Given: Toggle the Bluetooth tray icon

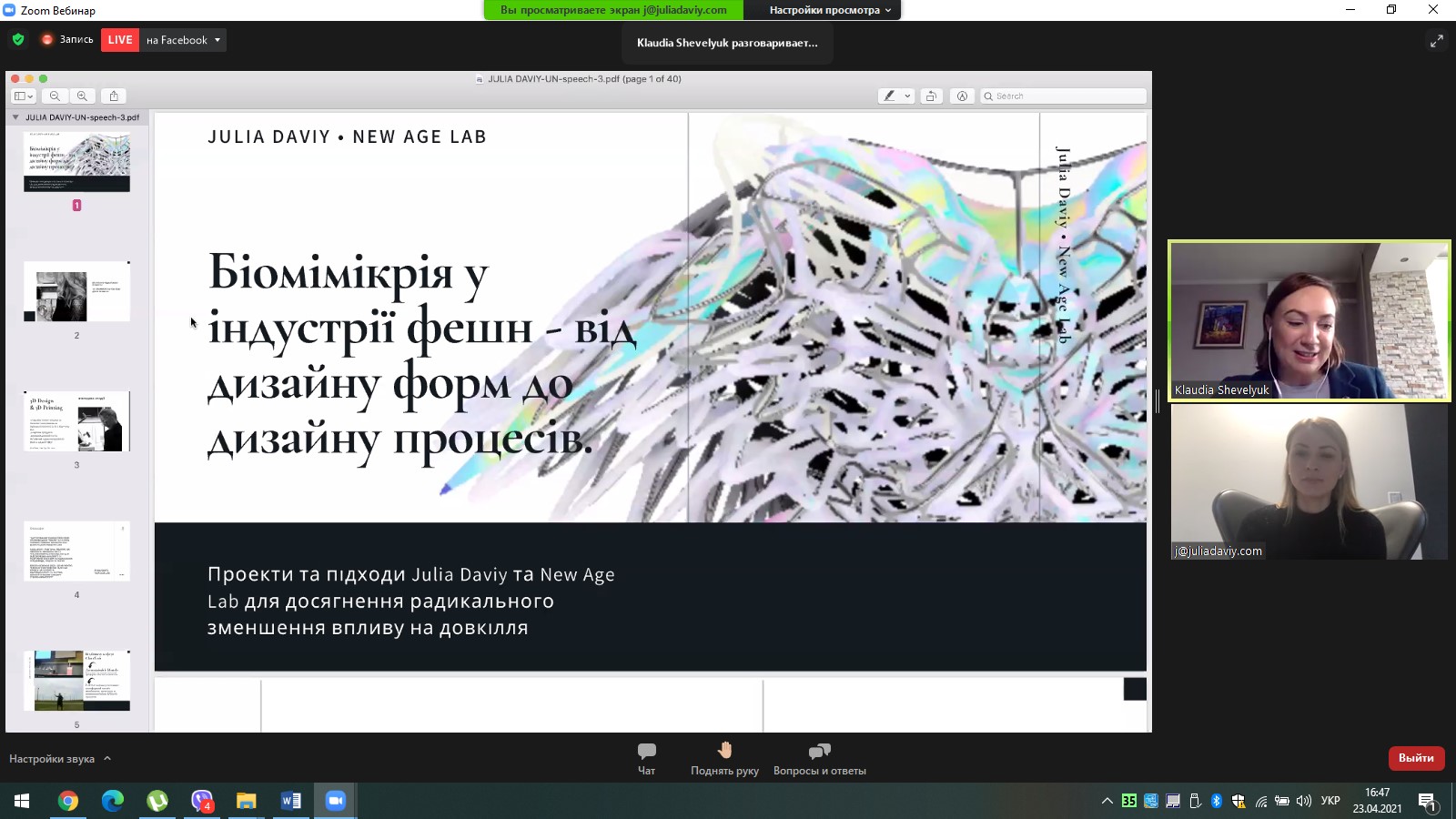Looking at the screenshot, I should tap(1216, 803).
